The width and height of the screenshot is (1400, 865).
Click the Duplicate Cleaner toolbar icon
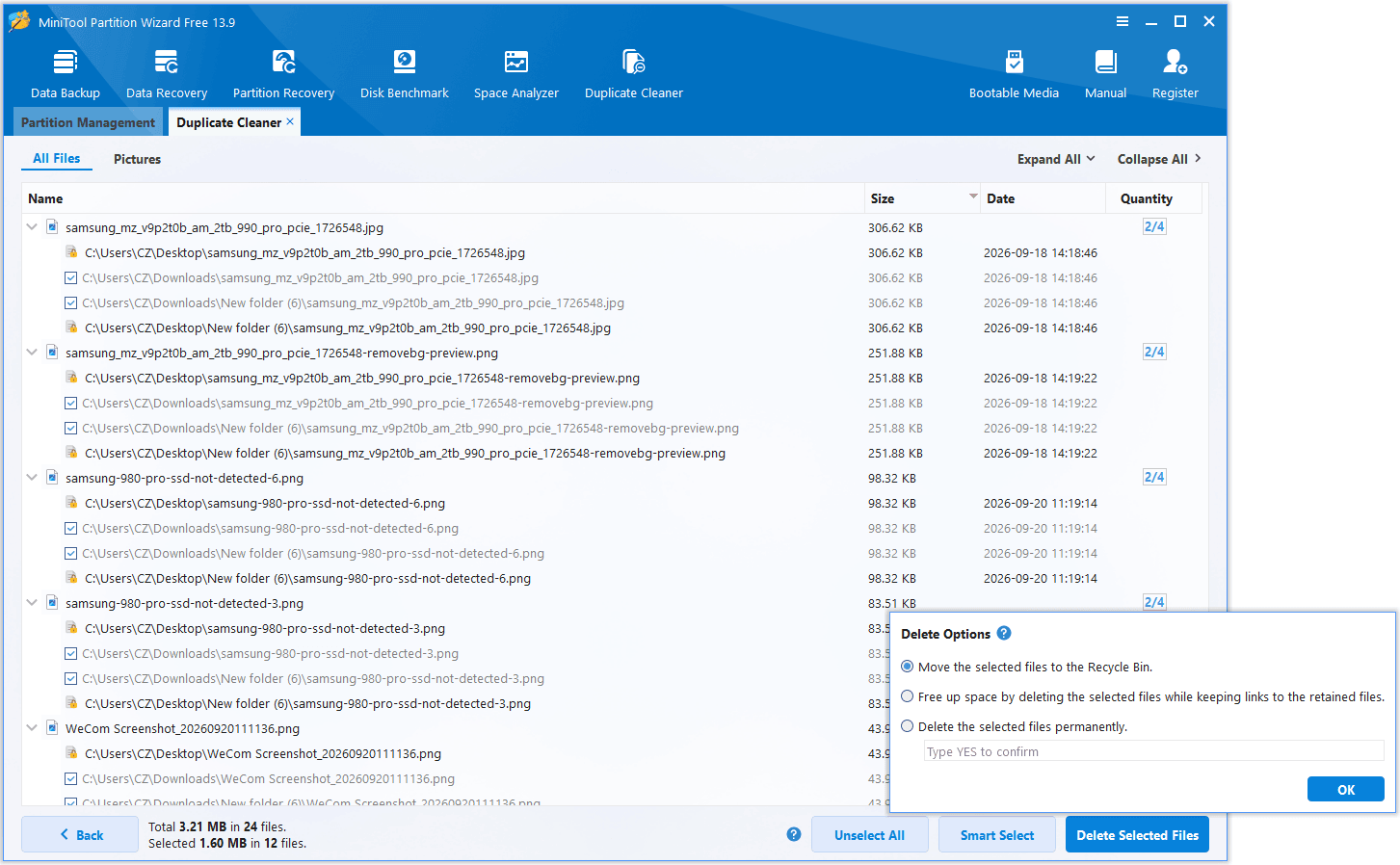coord(633,74)
